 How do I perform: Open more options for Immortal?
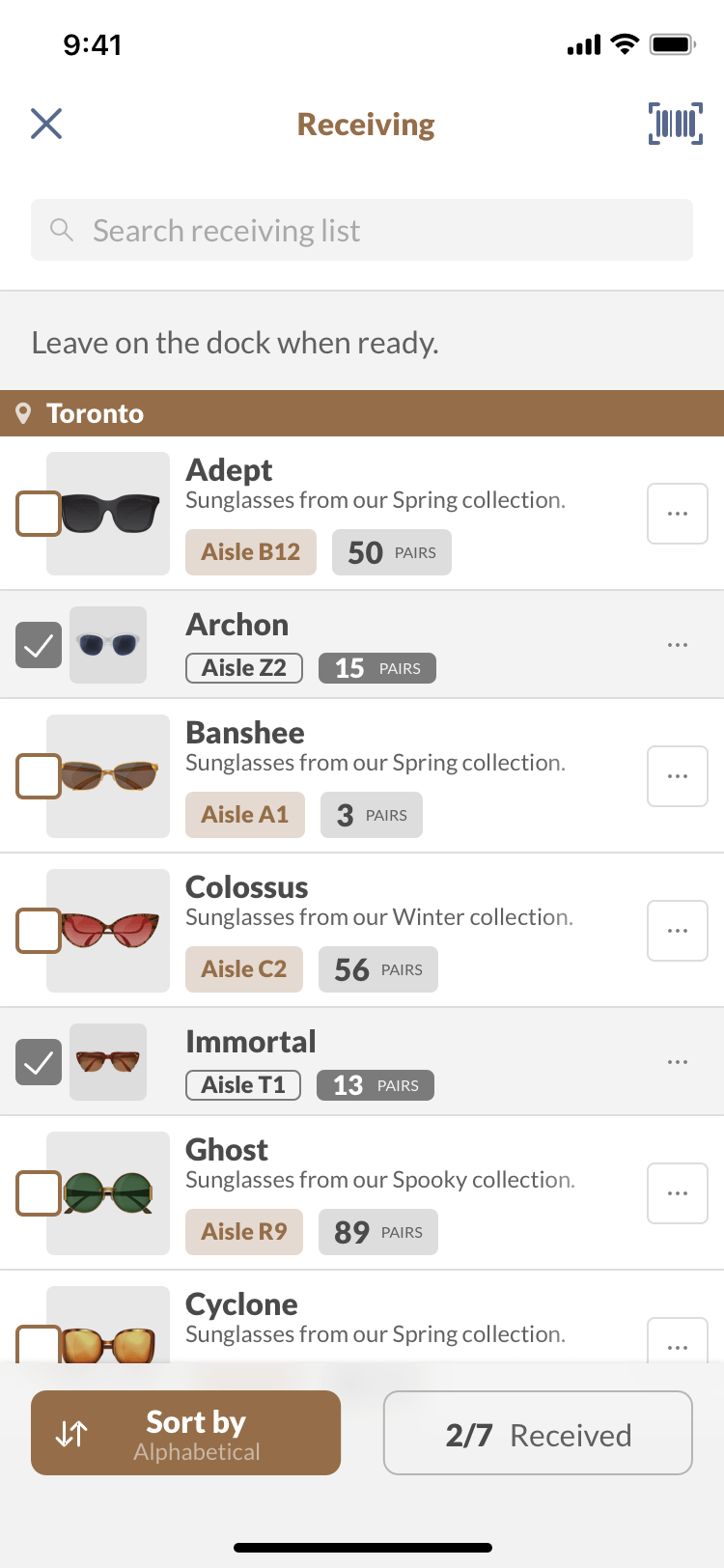(x=678, y=1062)
